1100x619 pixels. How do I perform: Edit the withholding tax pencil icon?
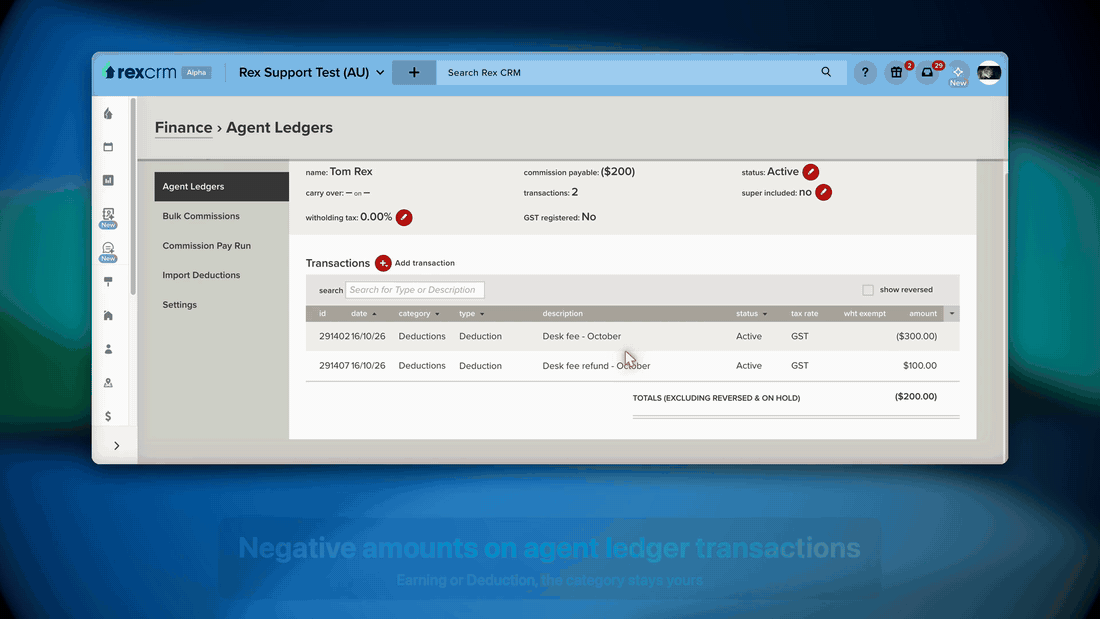pos(404,218)
